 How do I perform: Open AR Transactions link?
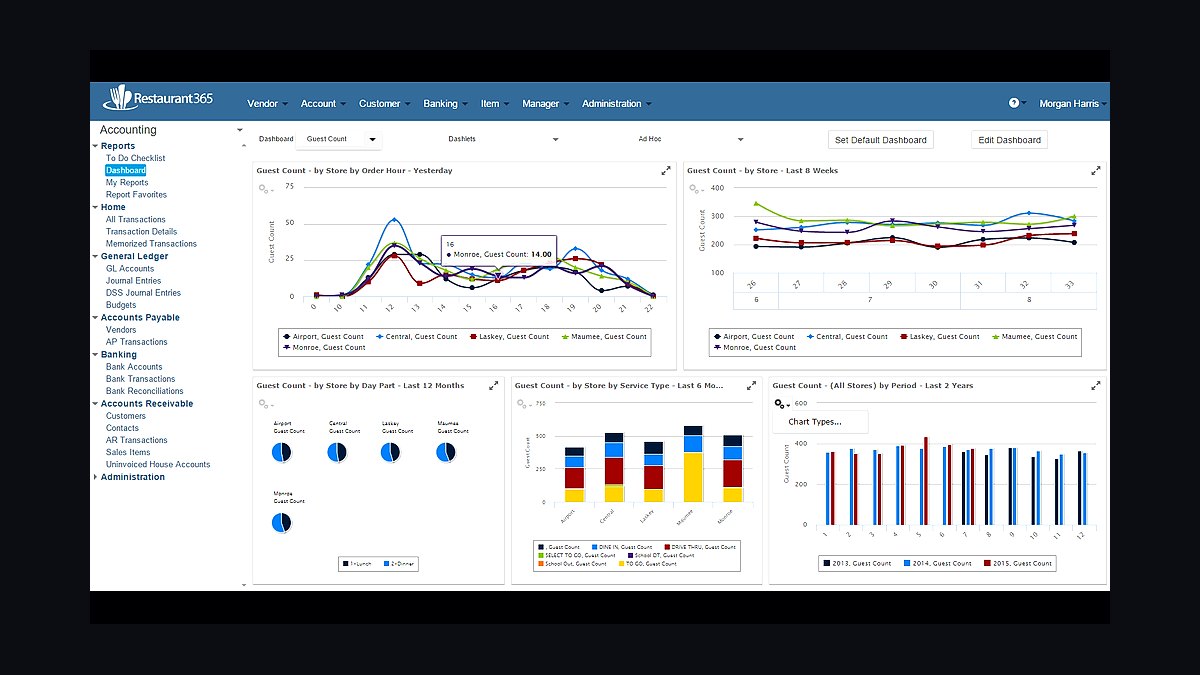[137, 440]
